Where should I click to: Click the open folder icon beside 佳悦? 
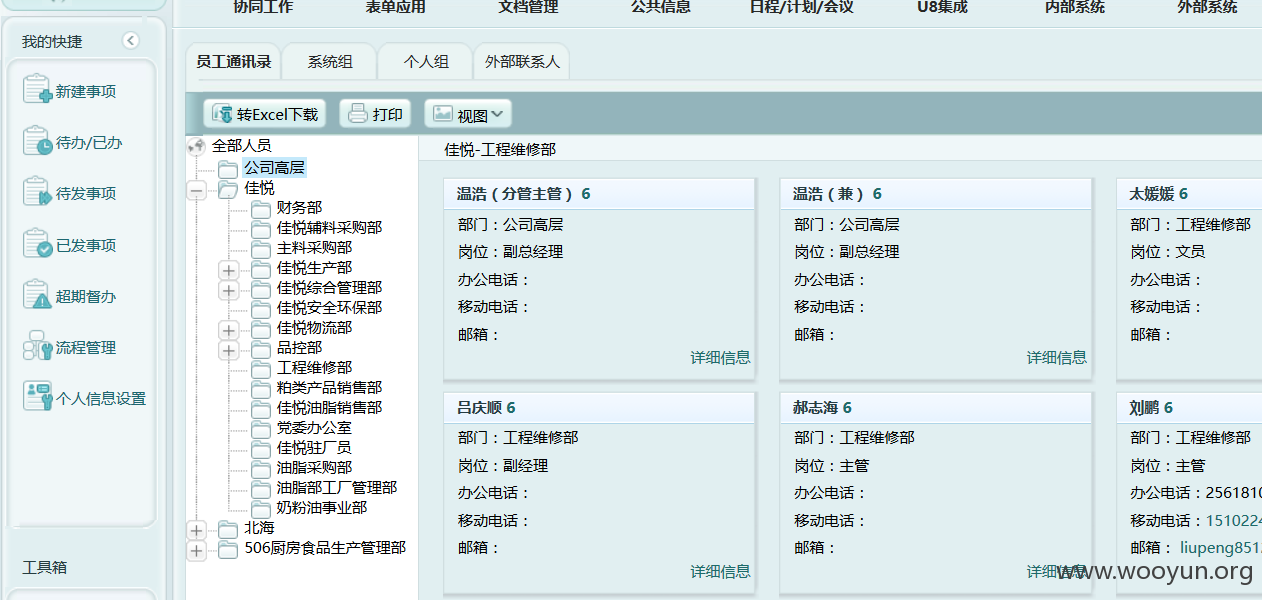[228, 188]
